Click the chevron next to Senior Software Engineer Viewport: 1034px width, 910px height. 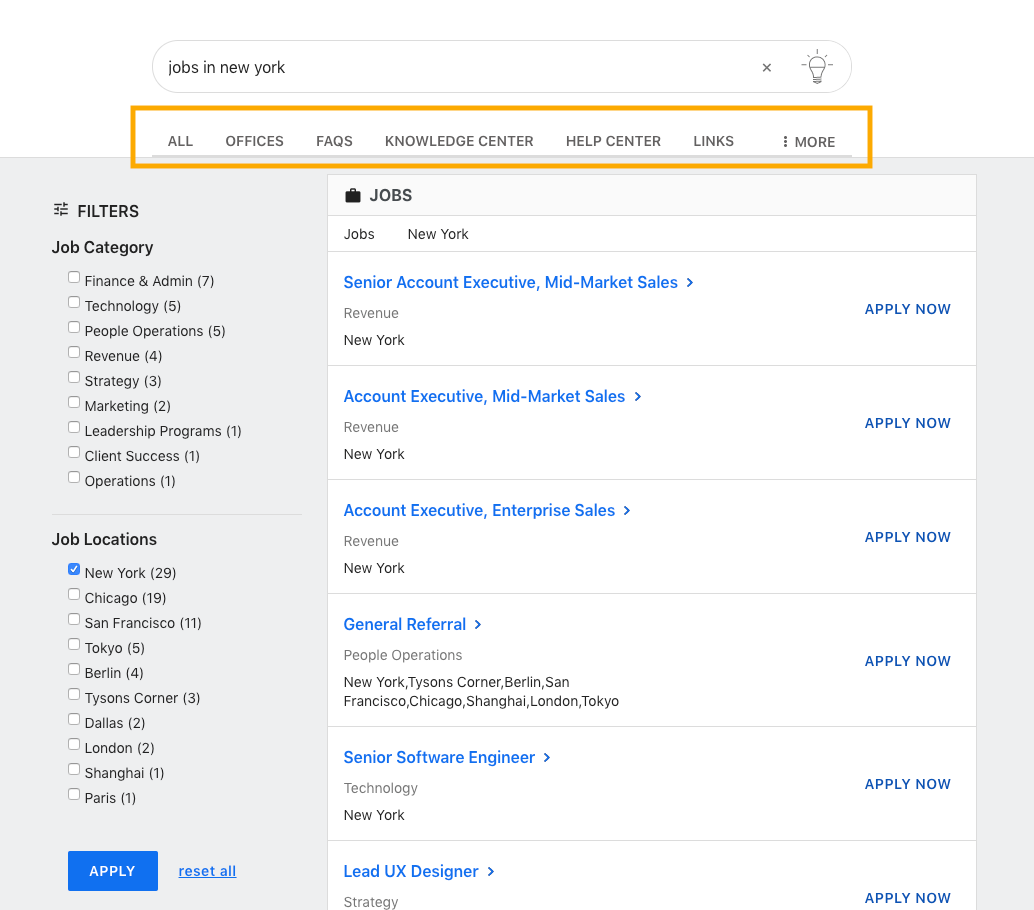click(x=547, y=758)
